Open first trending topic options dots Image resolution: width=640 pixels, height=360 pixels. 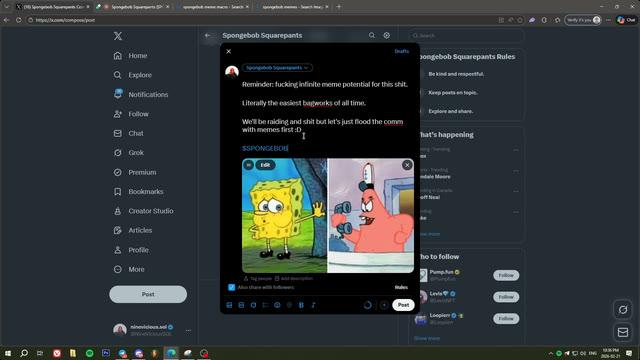coord(516,150)
